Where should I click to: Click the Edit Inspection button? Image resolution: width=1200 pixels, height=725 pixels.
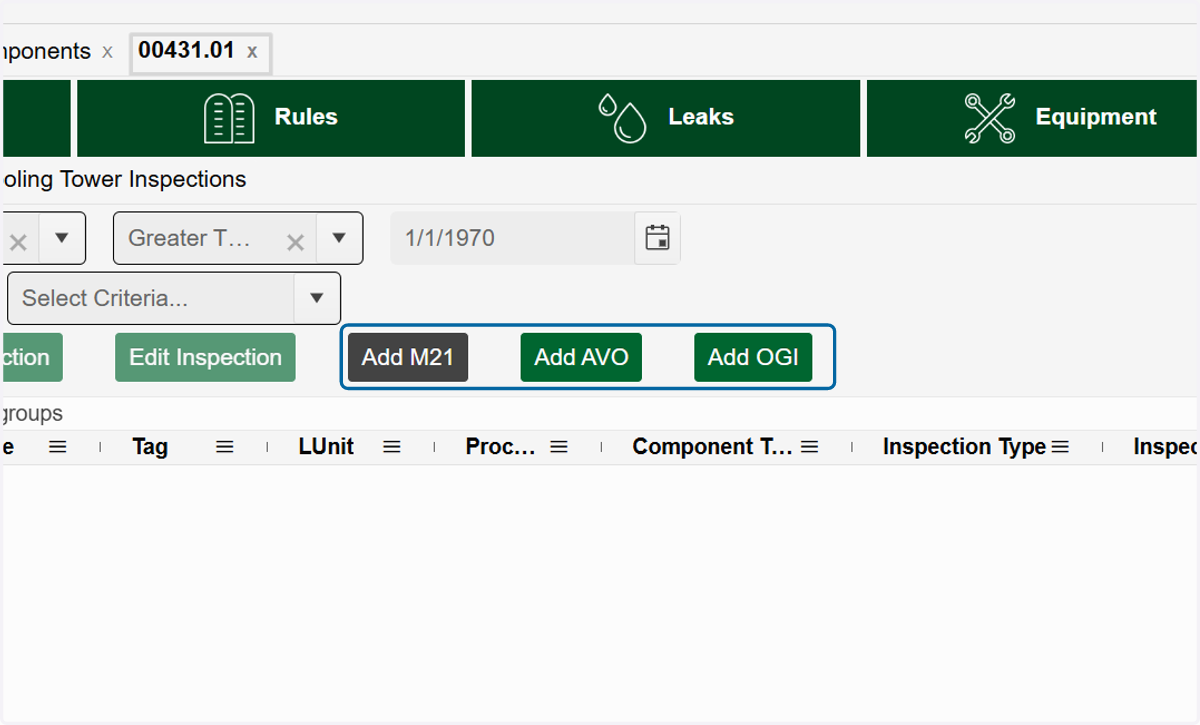pyautogui.click(x=205, y=358)
